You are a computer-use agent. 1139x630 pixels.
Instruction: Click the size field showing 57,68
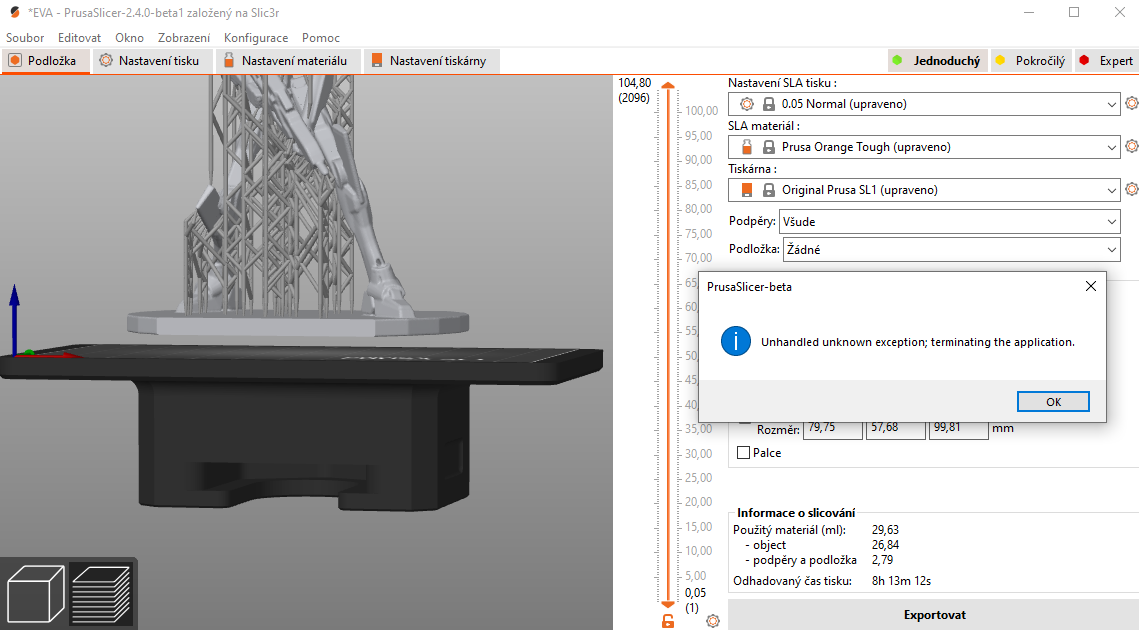[x=896, y=429]
